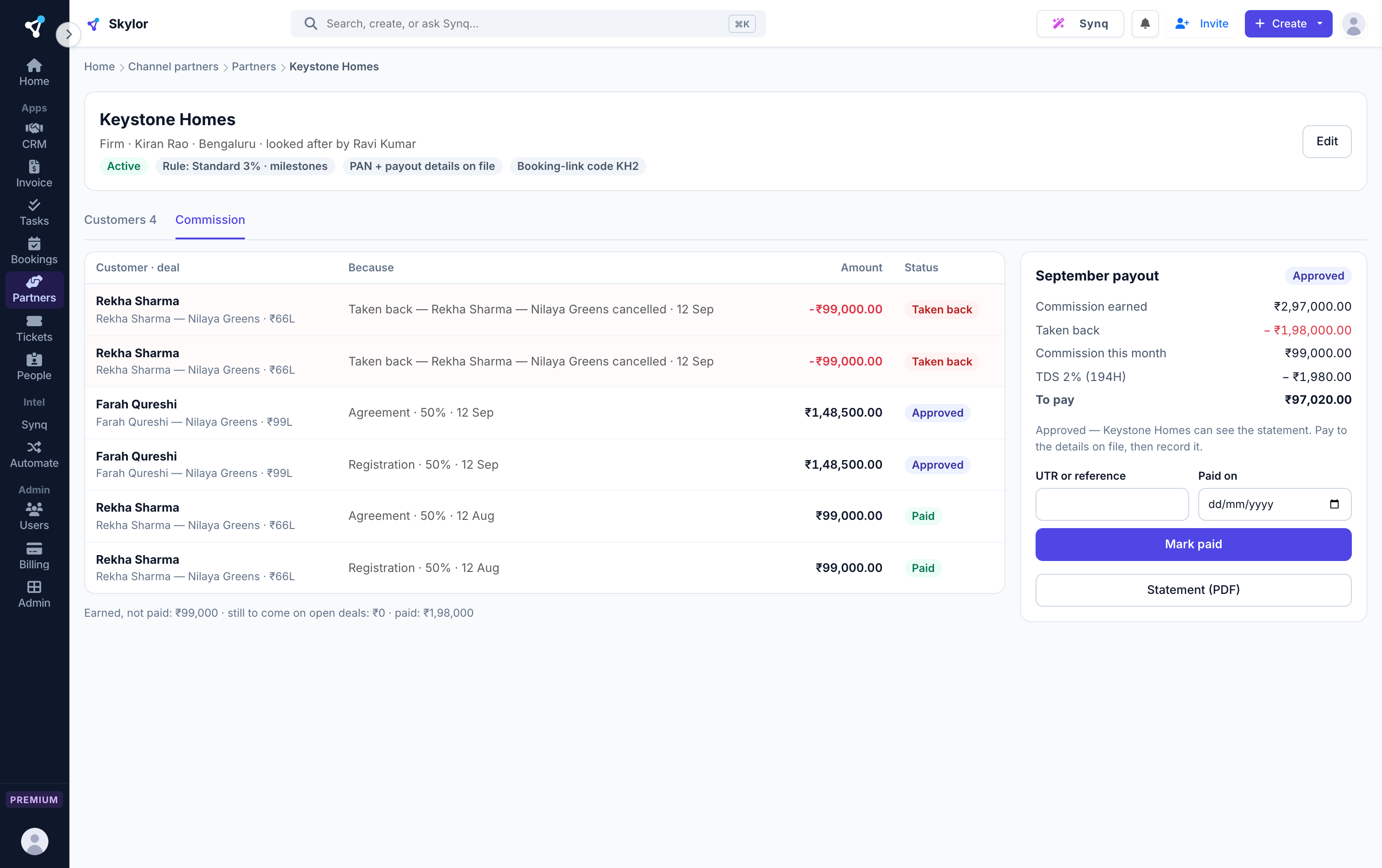This screenshot has width=1382, height=868.
Task: Open the Paid on calendar picker
Action: (x=1334, y=504)
